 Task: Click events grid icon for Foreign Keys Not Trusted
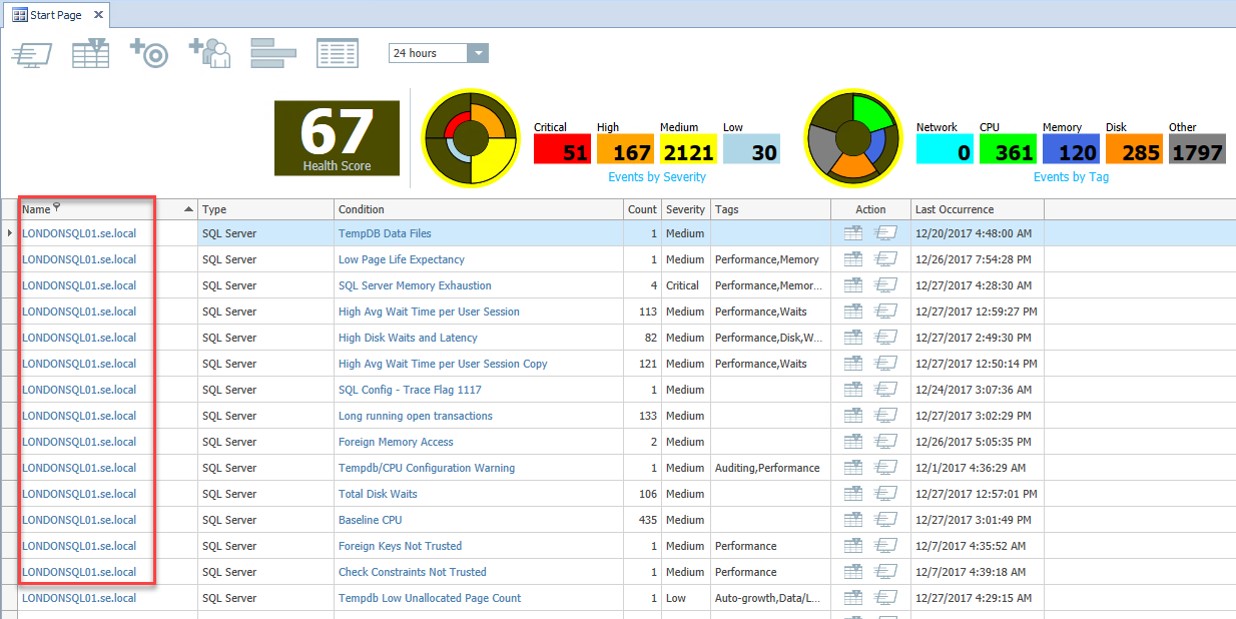[853, 545]
